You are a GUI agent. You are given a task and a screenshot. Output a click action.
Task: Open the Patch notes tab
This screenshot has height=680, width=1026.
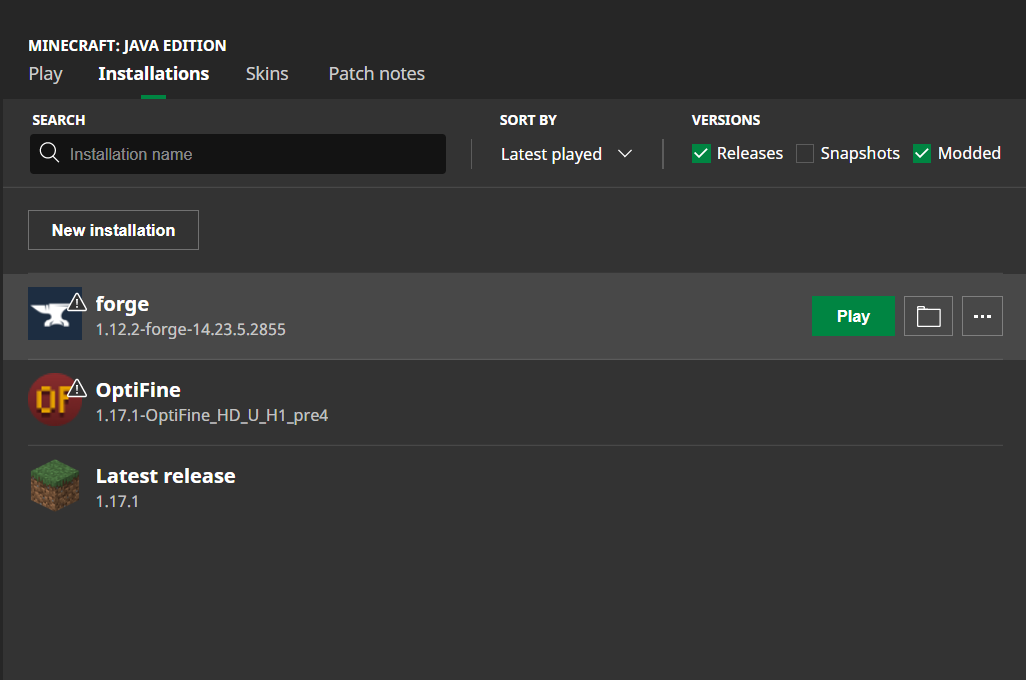pos(376,73)
